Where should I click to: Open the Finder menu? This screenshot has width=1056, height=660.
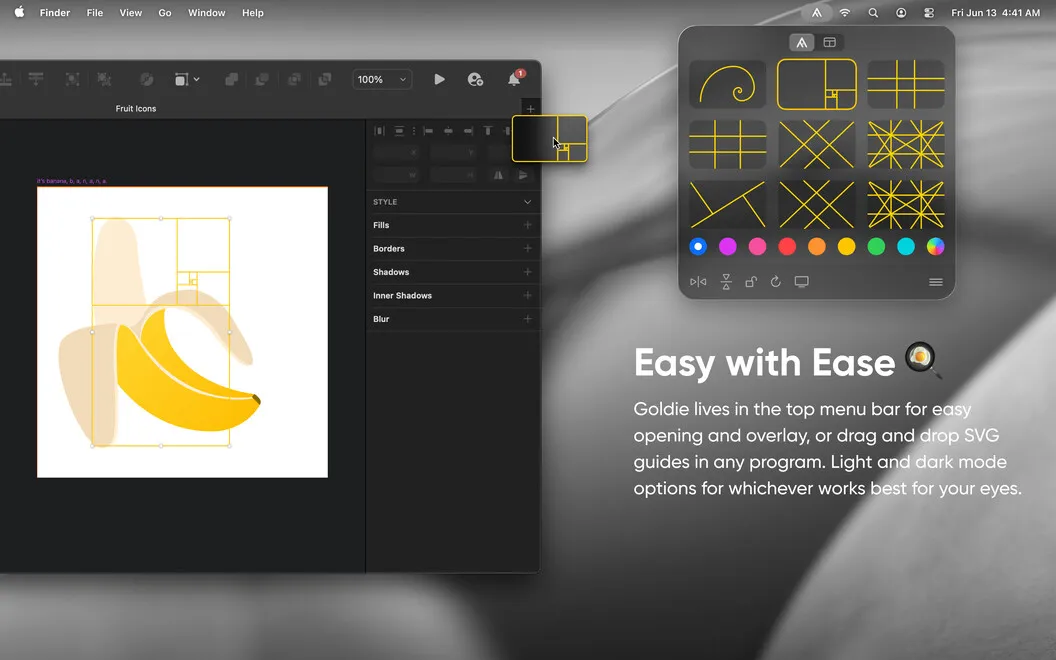tap(55, 13)
